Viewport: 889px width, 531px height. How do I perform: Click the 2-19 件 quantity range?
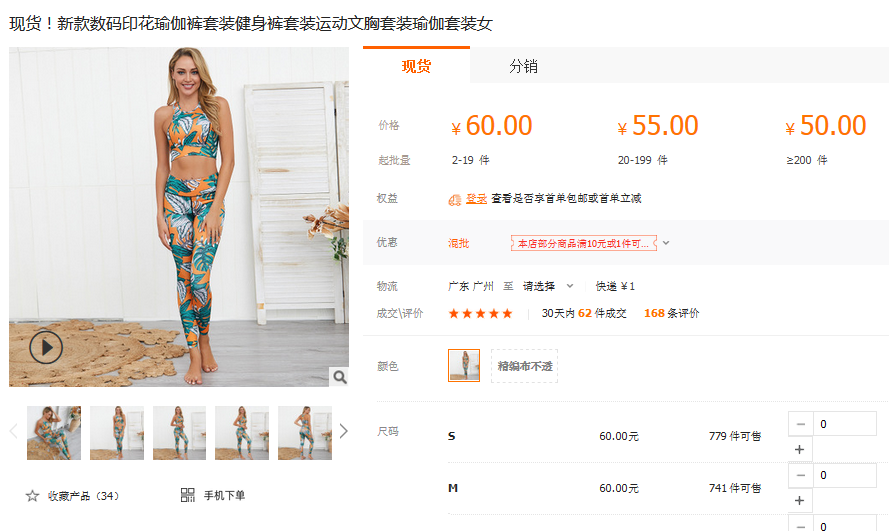pyautogui.click(x=471, y=160)
